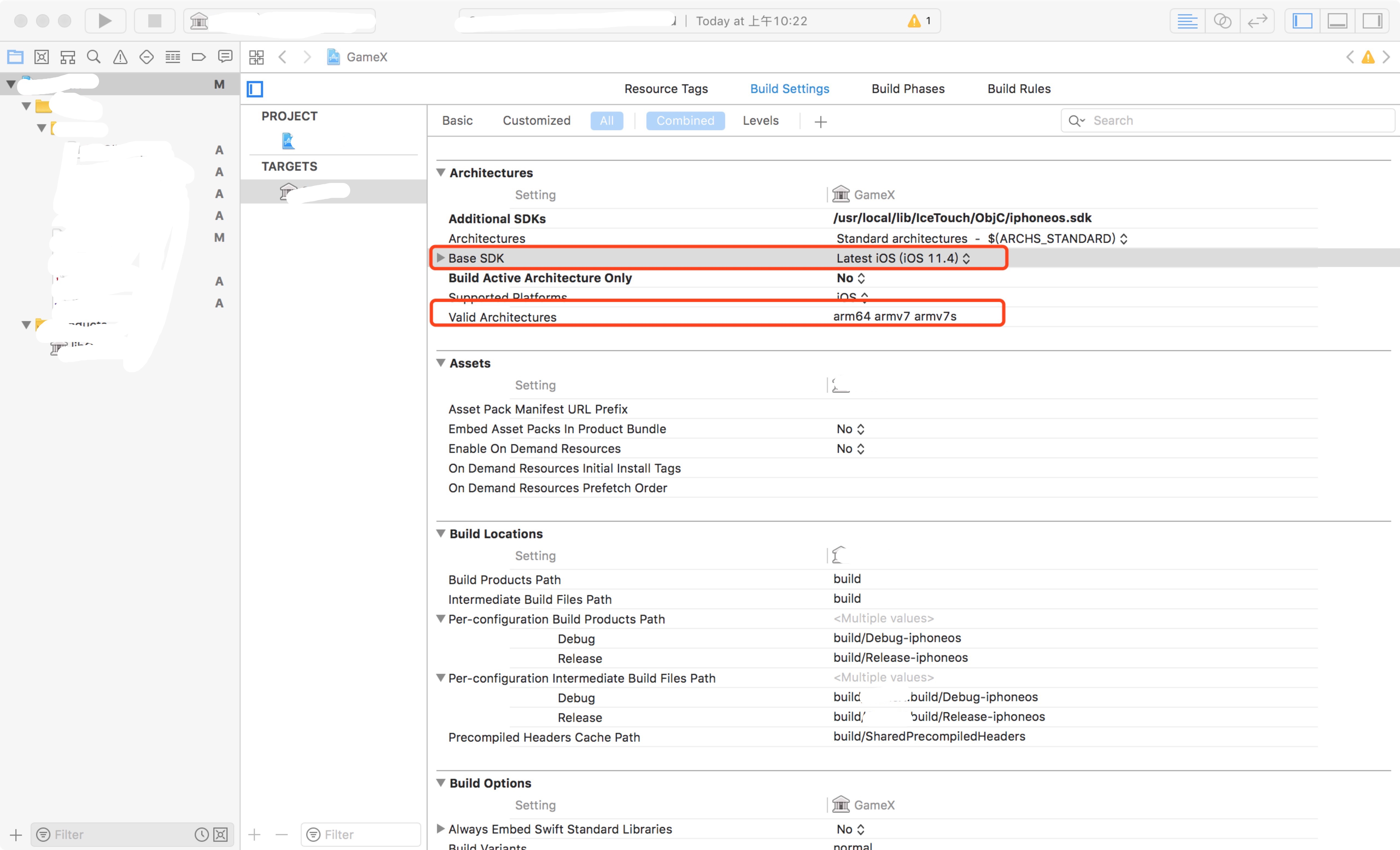Switch to Build Phases tab
Viewport: 1400px width, 850px height.
(x=908, y=89)
